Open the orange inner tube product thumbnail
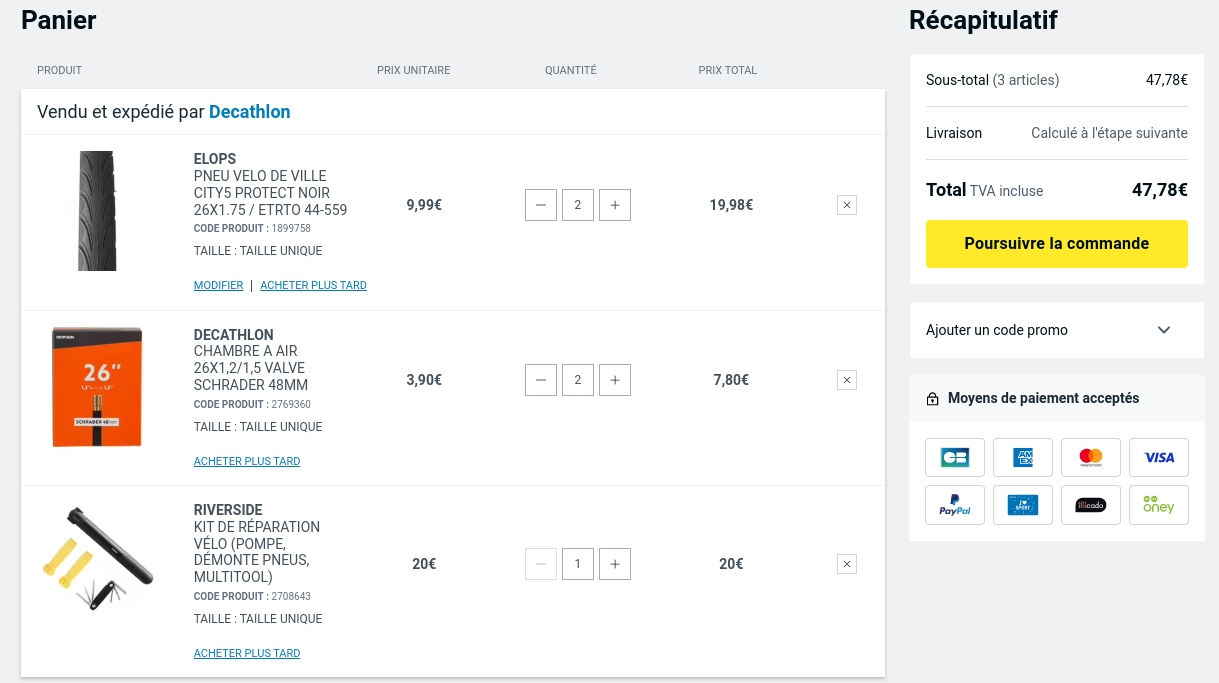Screen dimensions: 1219x683 97,387
